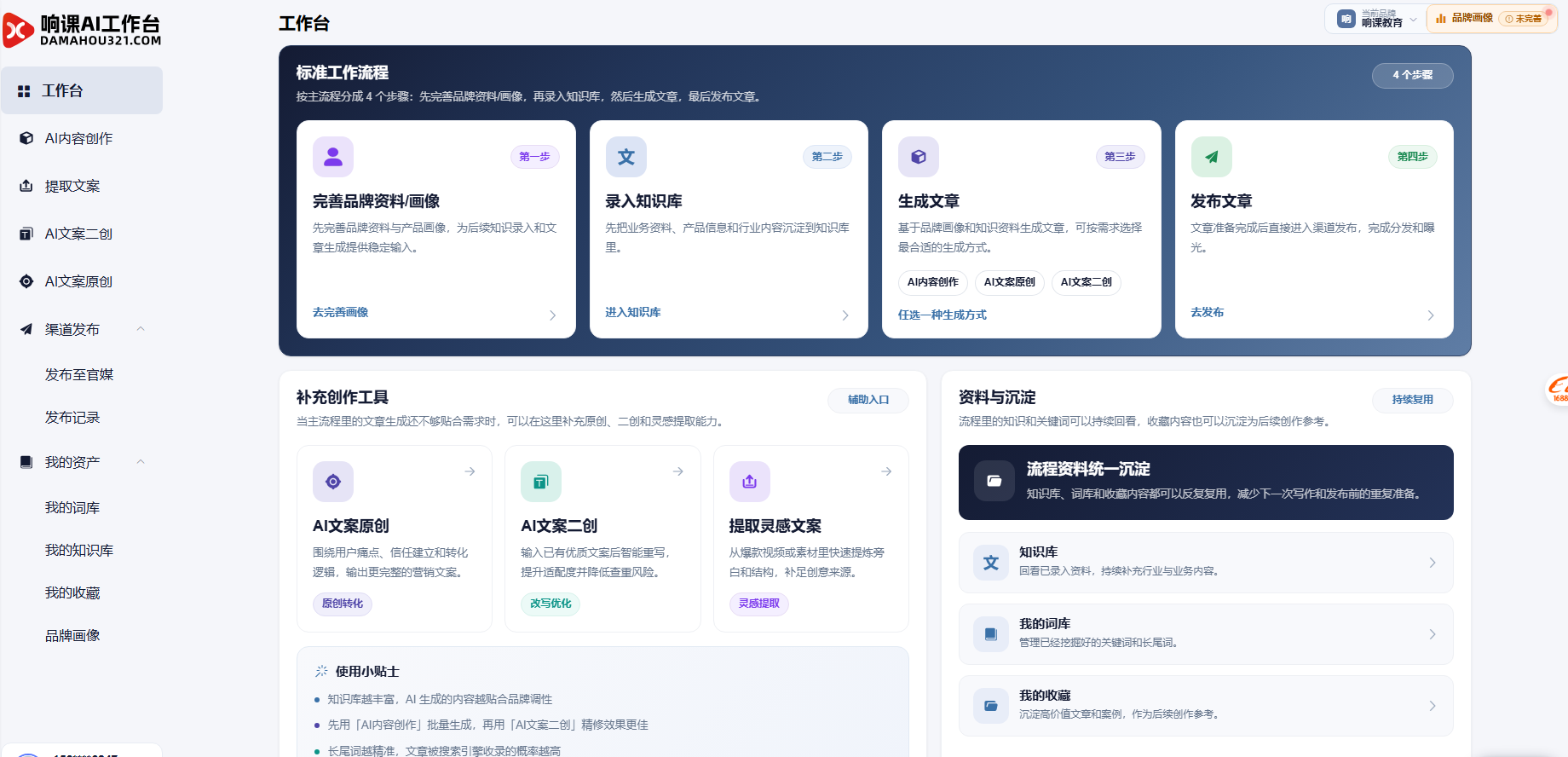Click the AI内容创作 cube icon in sidebar
This screenshot has width=1568, height=757.
pos(26,138)
